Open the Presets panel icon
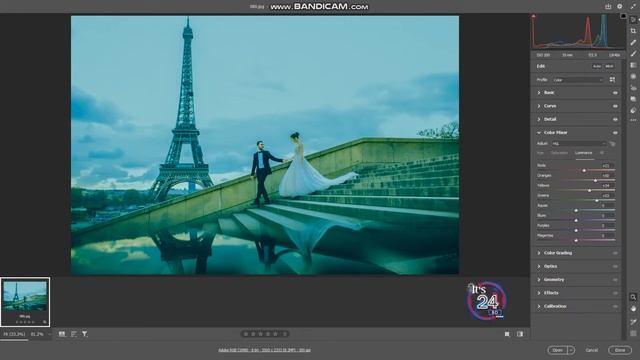This screenshot has height=360, width=640. pos(633,110)
